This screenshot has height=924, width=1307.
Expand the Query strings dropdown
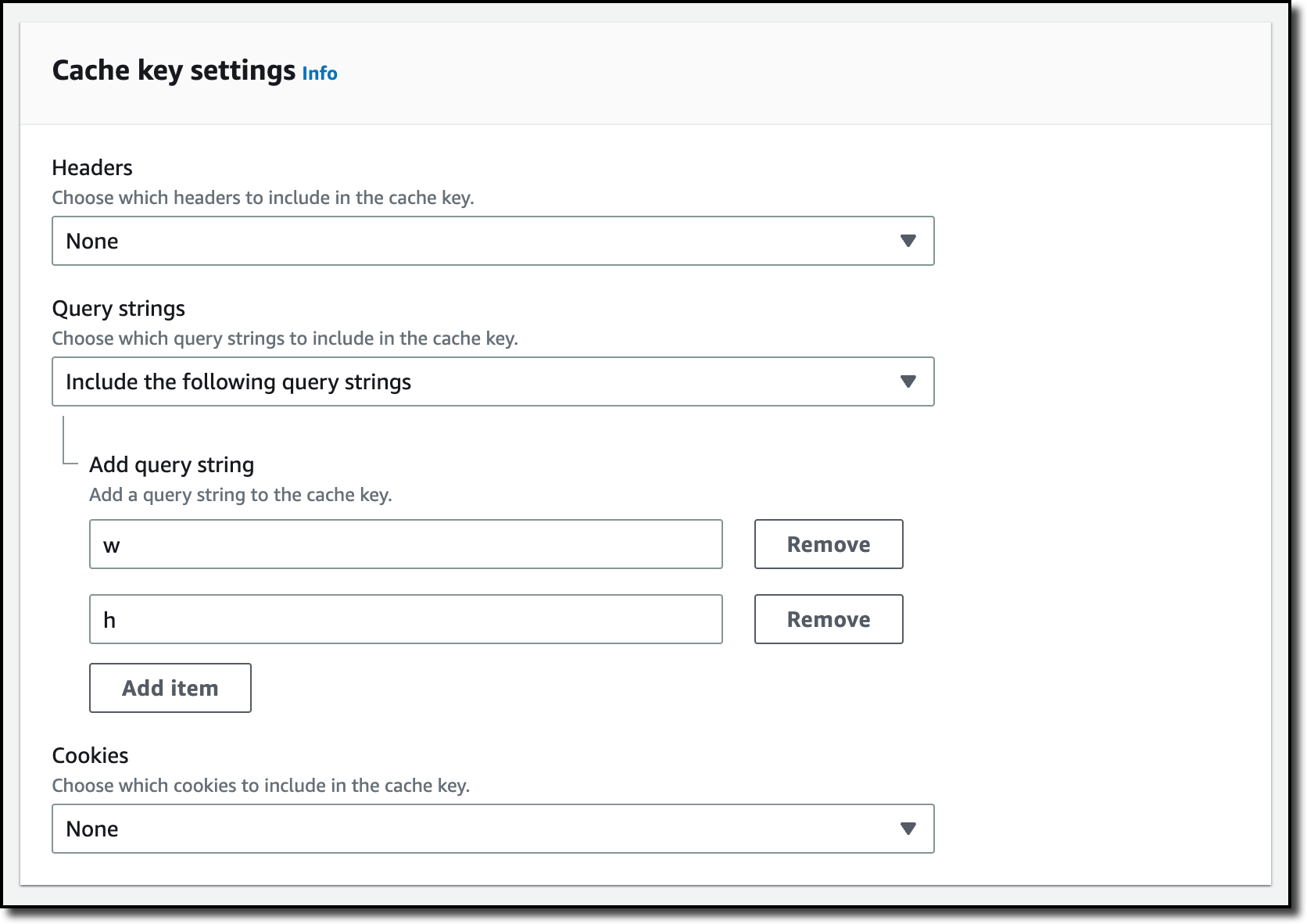[493, 381]
